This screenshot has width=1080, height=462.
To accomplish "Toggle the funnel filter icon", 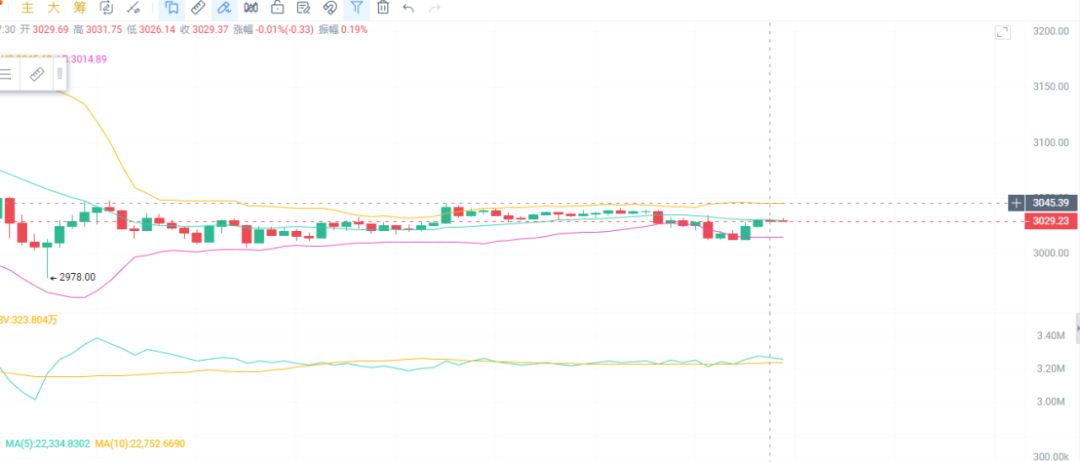I will (356, 8).
